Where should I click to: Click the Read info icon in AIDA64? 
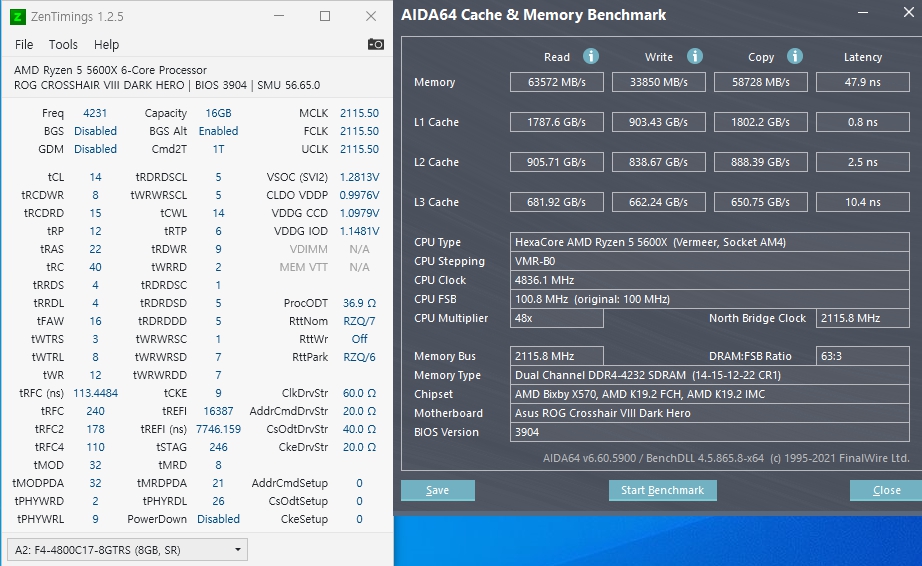[x=590, y=56]
